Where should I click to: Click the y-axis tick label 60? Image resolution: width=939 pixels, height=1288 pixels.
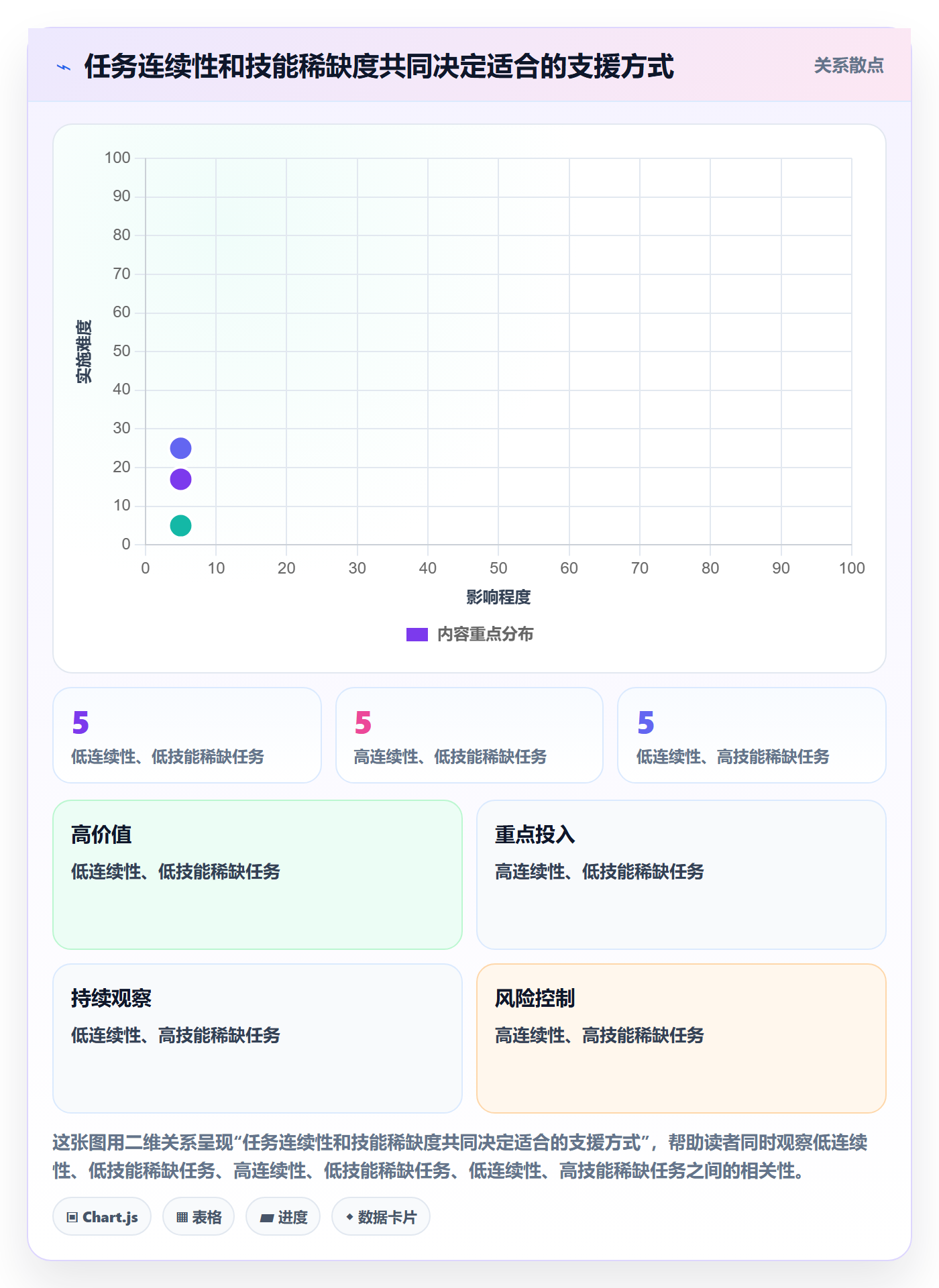coord(121,312)
